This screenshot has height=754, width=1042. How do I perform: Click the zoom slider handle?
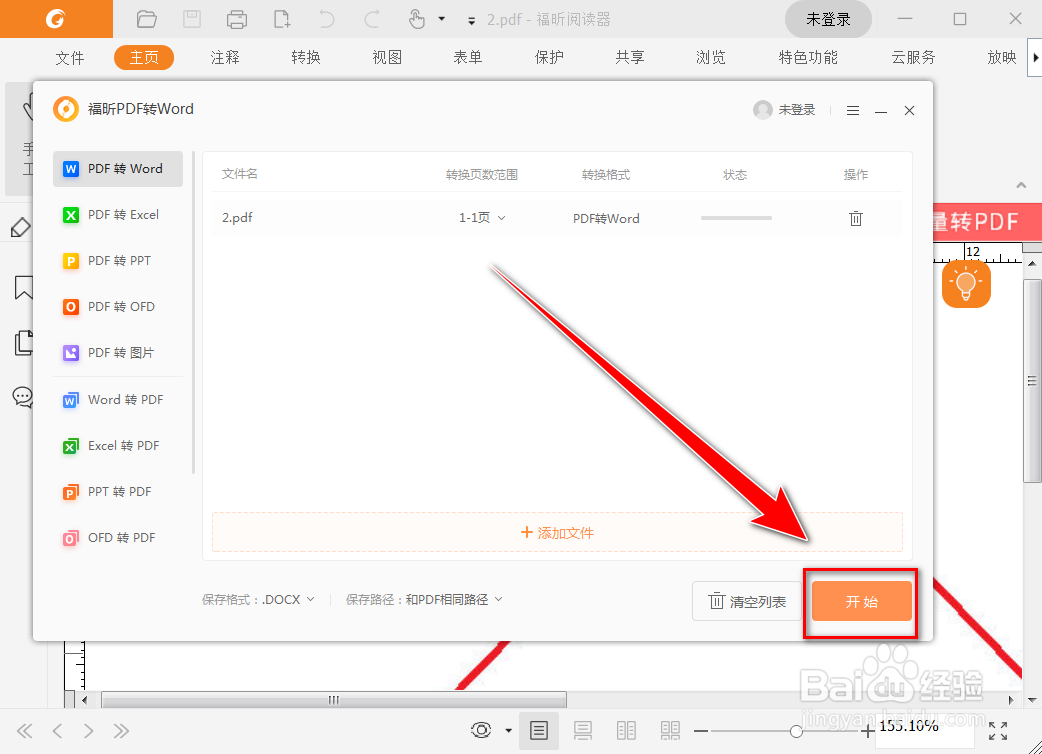(796, 731)
